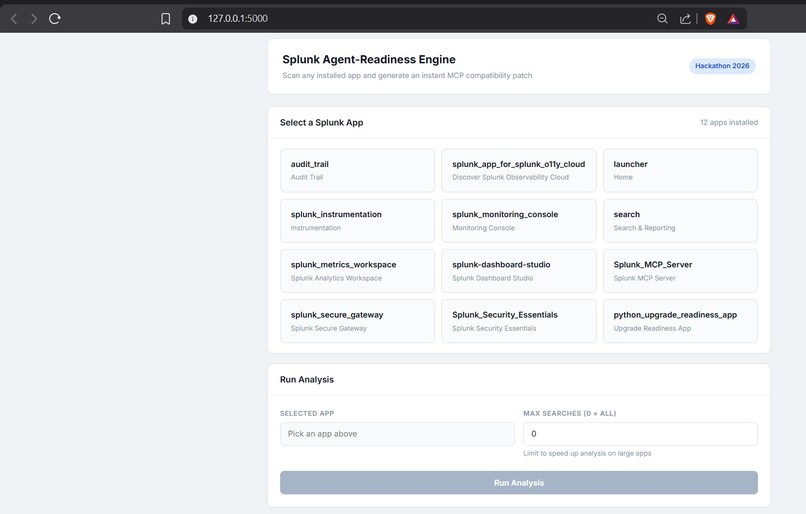Click the 'Scan any installed app' subtitle

coord(407,76)
